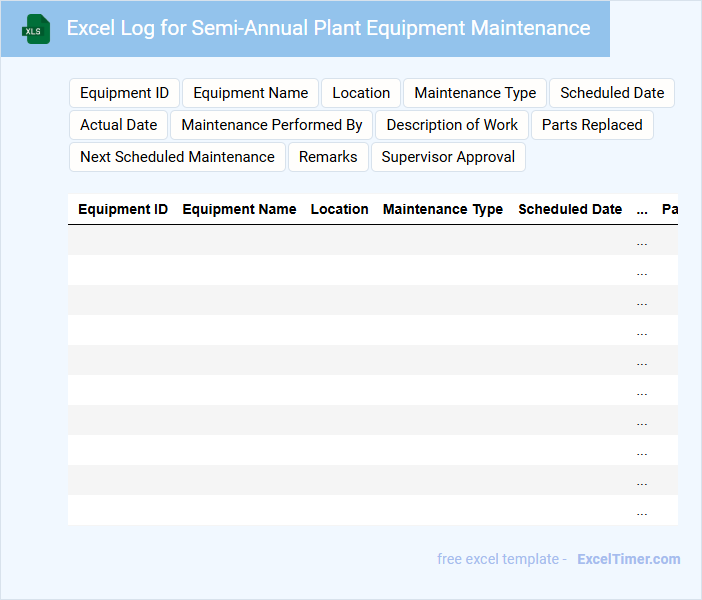Click the Scheduled Date column header
The width and height of the screenshot is (702, 600).
[570, 210]
